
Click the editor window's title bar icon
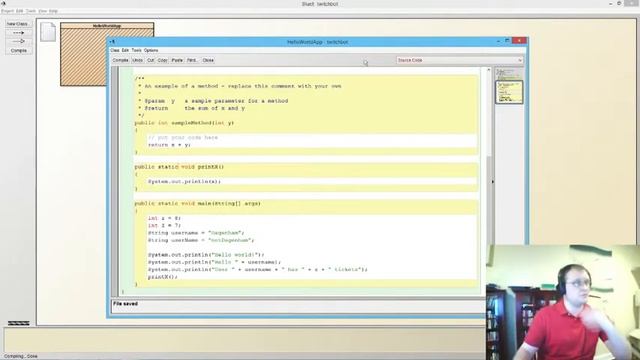pyautogui.click(x=112, y=42)
